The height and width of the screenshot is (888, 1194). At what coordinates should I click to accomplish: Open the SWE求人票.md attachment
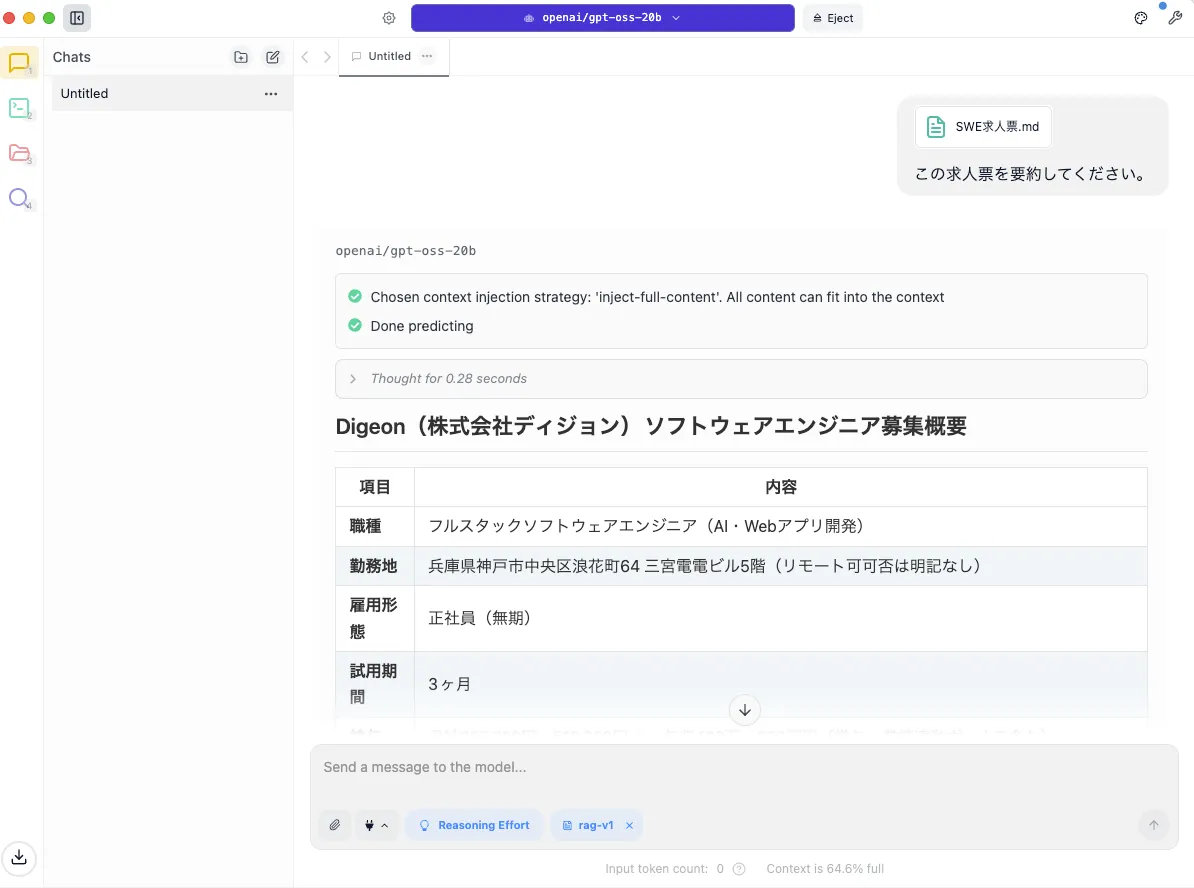tap(983, 126)
